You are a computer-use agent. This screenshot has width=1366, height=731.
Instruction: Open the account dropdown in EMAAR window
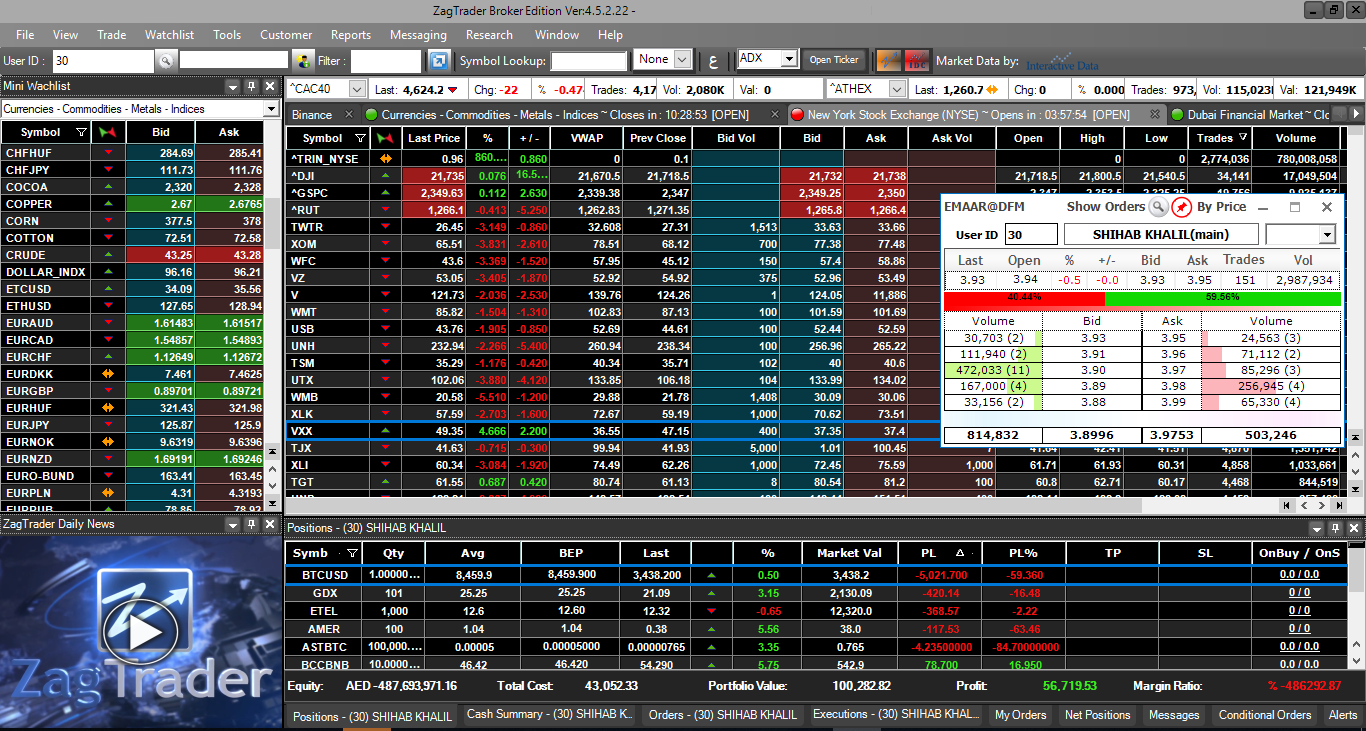coord(1327,235)
